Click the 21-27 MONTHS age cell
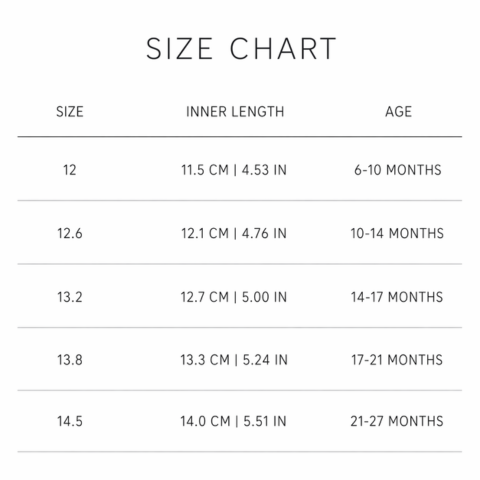 pos(397,421)
